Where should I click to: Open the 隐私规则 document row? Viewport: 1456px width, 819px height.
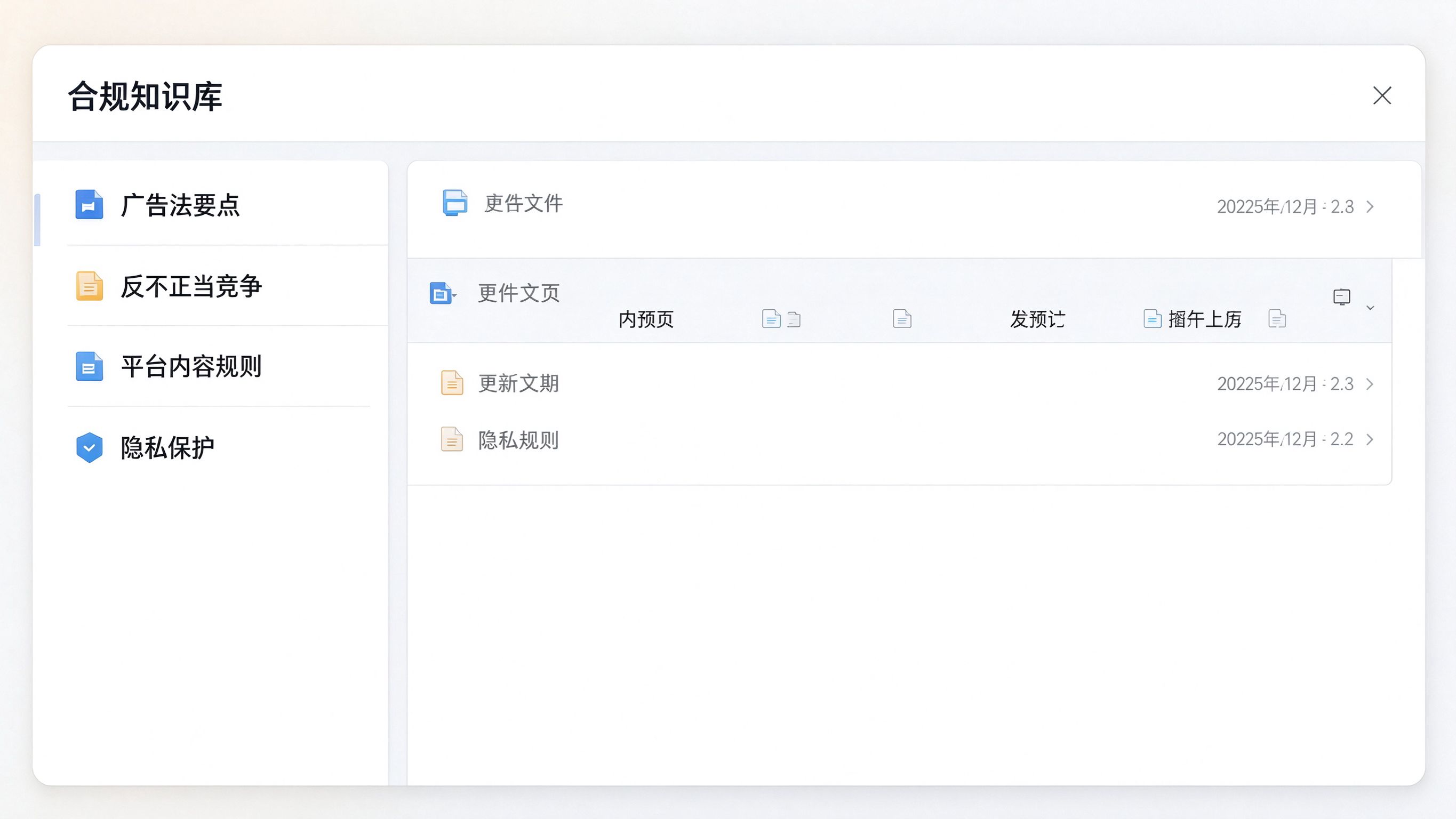(x=899, y=439)
